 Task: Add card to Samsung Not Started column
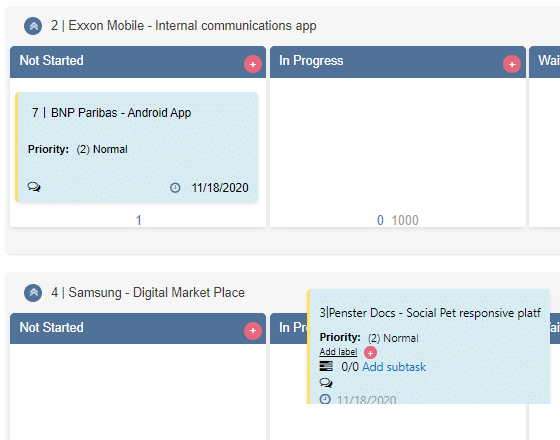[253, 331]
